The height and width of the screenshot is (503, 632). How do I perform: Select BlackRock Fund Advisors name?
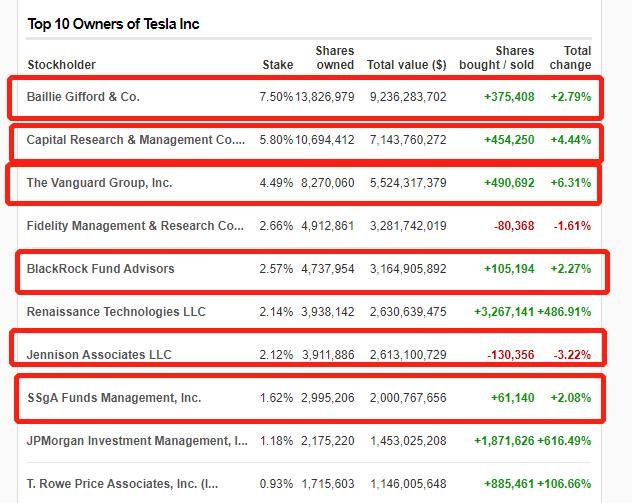100,269
